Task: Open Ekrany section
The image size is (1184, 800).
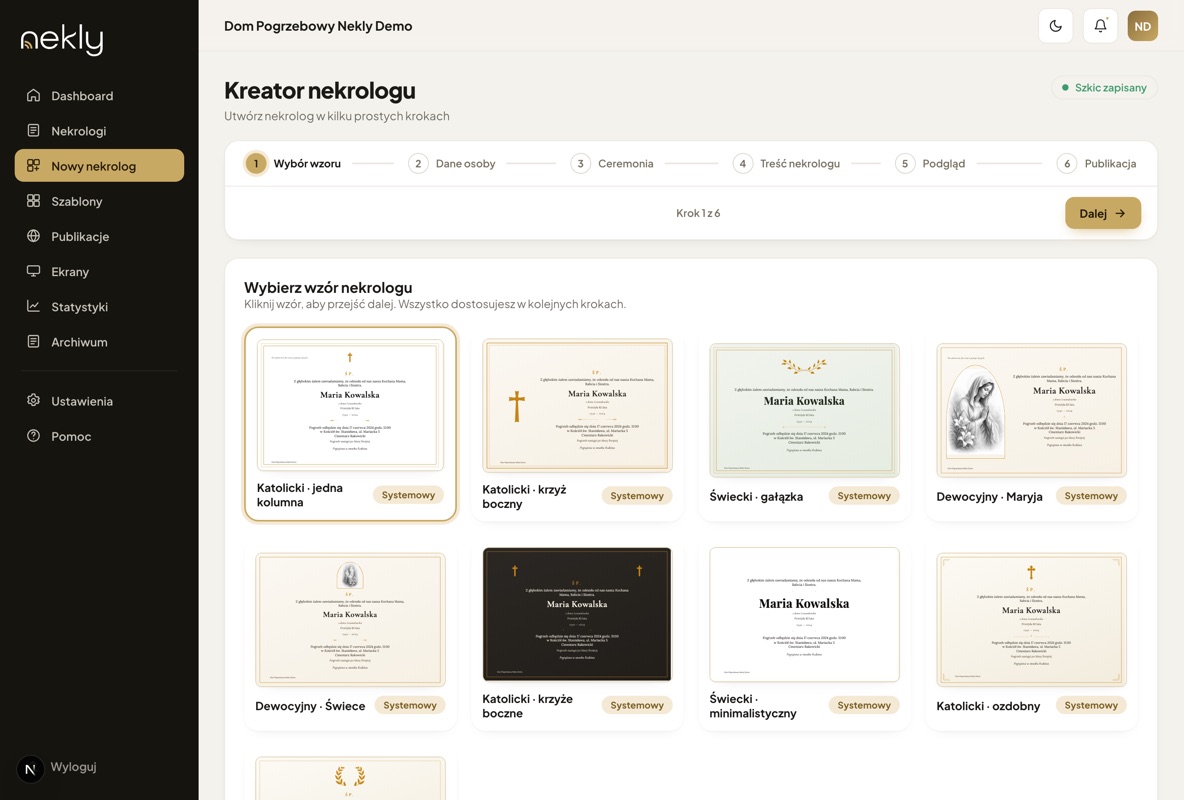Action: tap(99, 271)
